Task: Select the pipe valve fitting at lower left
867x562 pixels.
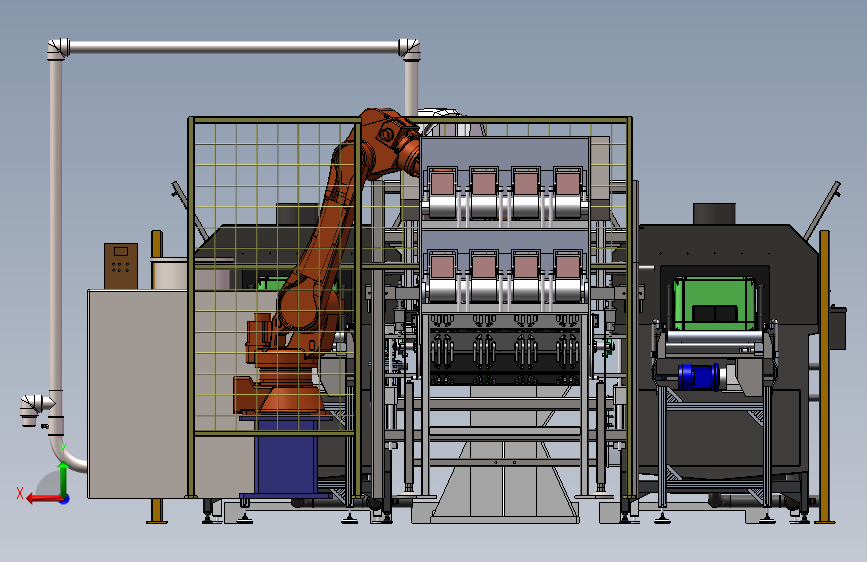Action: pos(36,410)
